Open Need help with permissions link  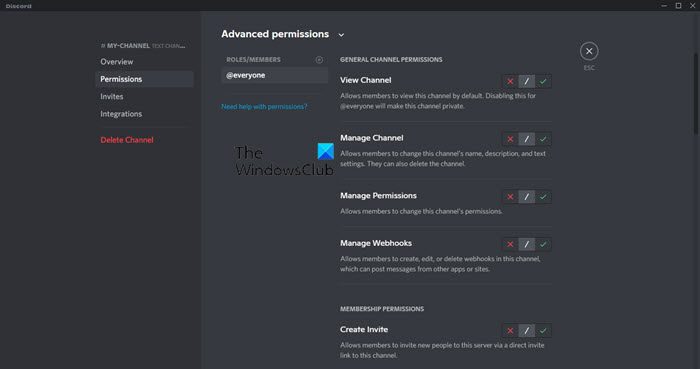tap(264, 107)
